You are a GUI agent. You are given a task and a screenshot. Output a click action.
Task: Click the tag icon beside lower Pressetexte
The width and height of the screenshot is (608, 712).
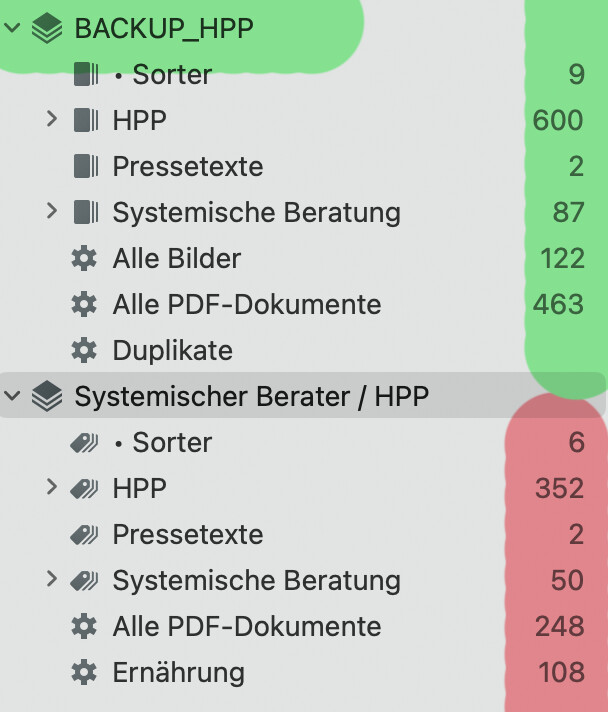click(85, 535)
